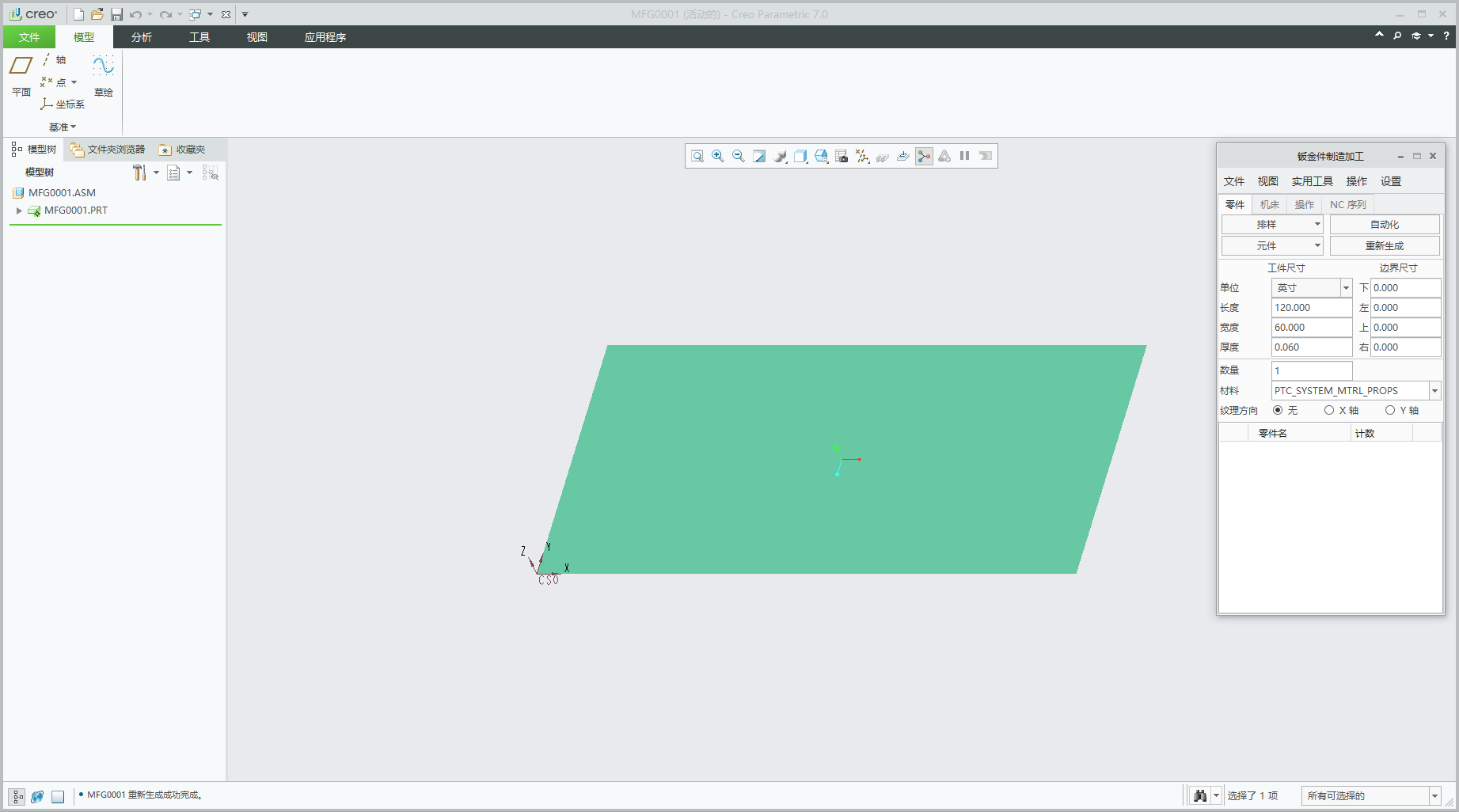Viewport: 1459px width, 812px height.
Task: Open the model tree settings hammer icon
Action: point(139,173)
